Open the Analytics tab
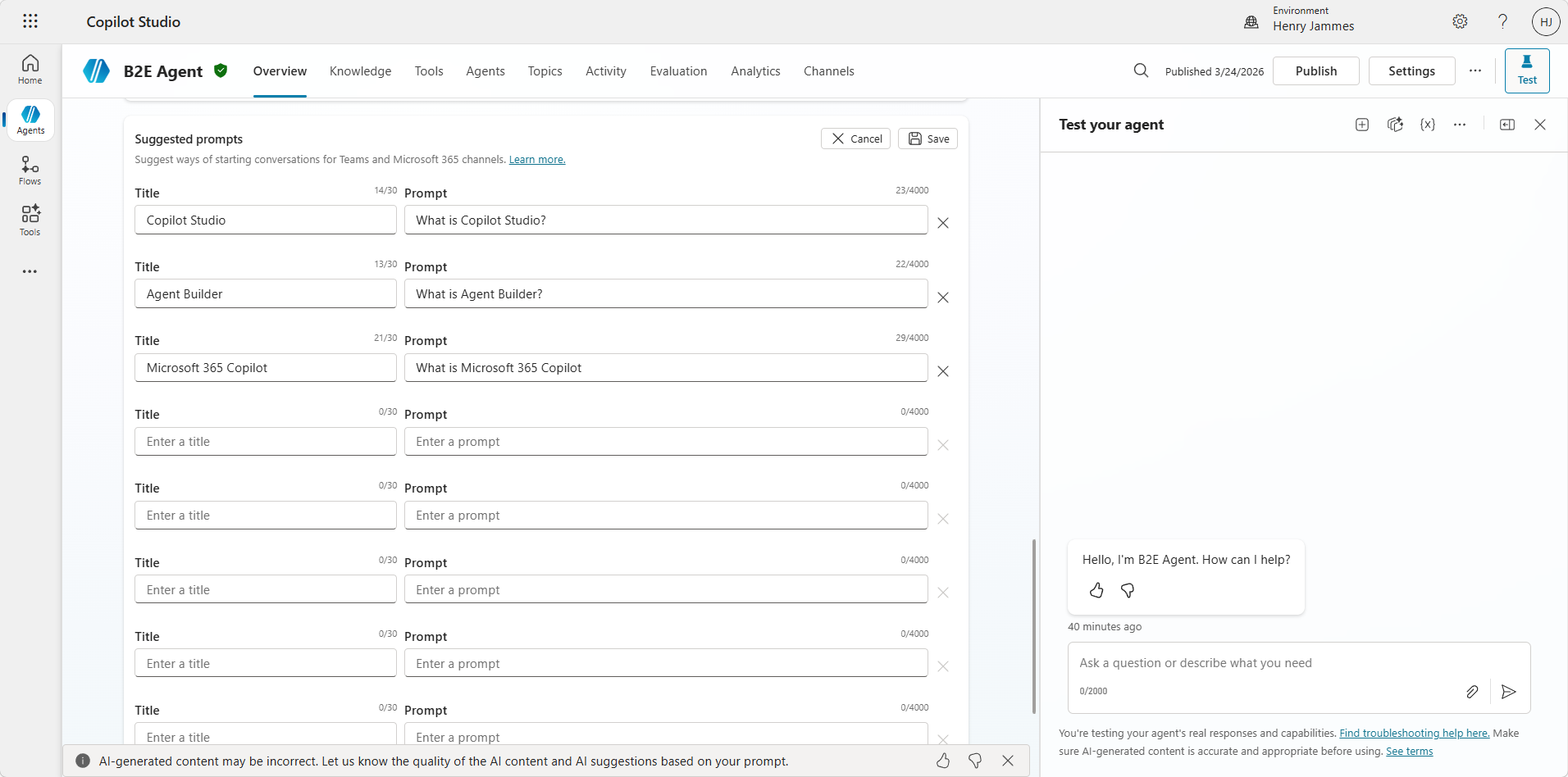This screenshot has width=1568, height=777. click(x=755, y=71)
